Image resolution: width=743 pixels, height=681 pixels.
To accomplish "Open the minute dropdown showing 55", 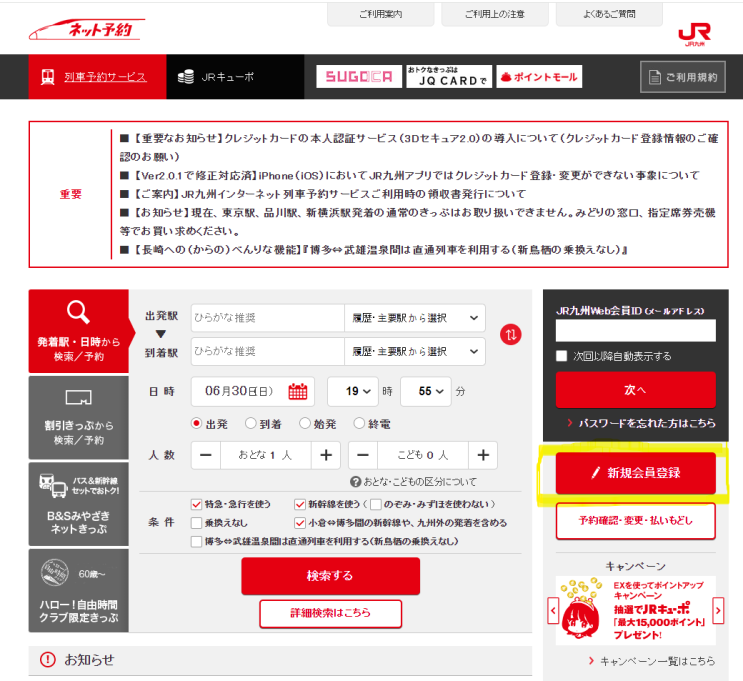I will pos(426,391).
